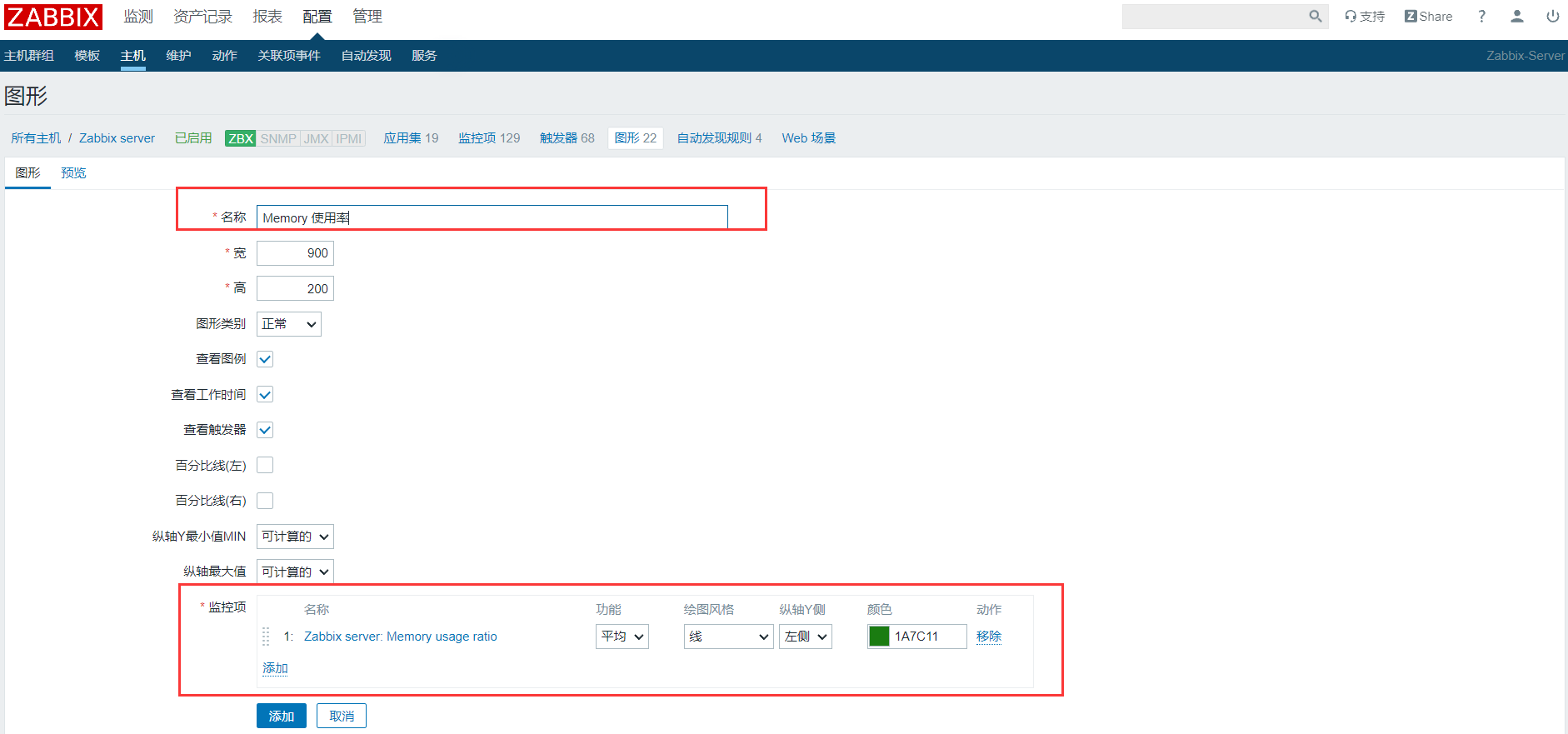The image size is (1568, 734).
Task: Go to 模板 submenu
Action: (x=87, y=56)
